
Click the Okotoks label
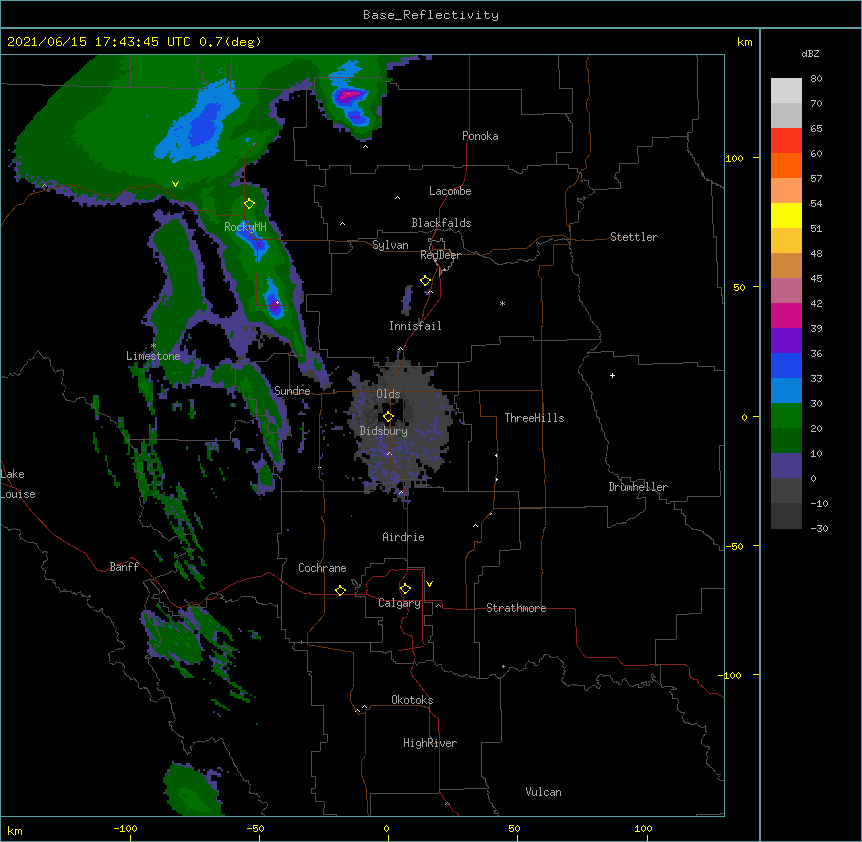click(x=412, y=700)
